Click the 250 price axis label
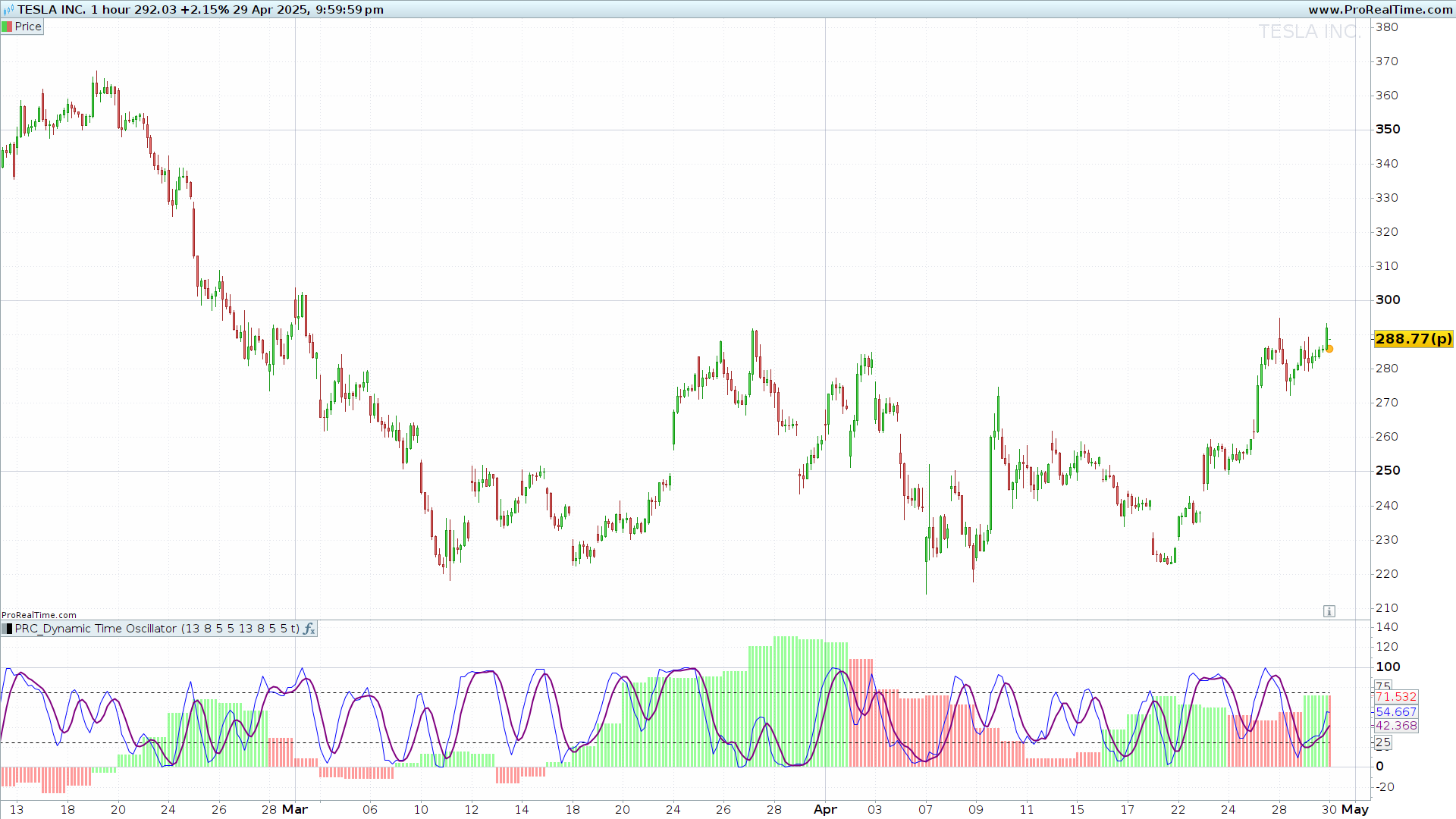 [x=1388, y=471]
